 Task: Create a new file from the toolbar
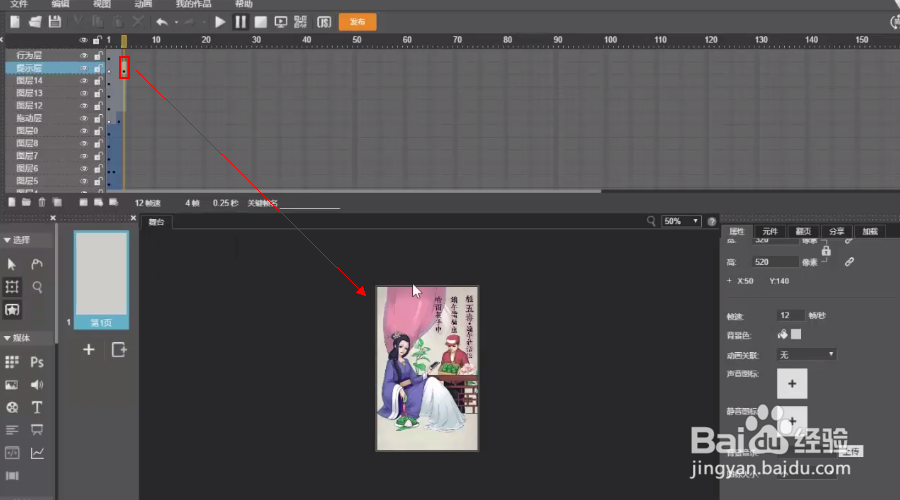[15, 22]
